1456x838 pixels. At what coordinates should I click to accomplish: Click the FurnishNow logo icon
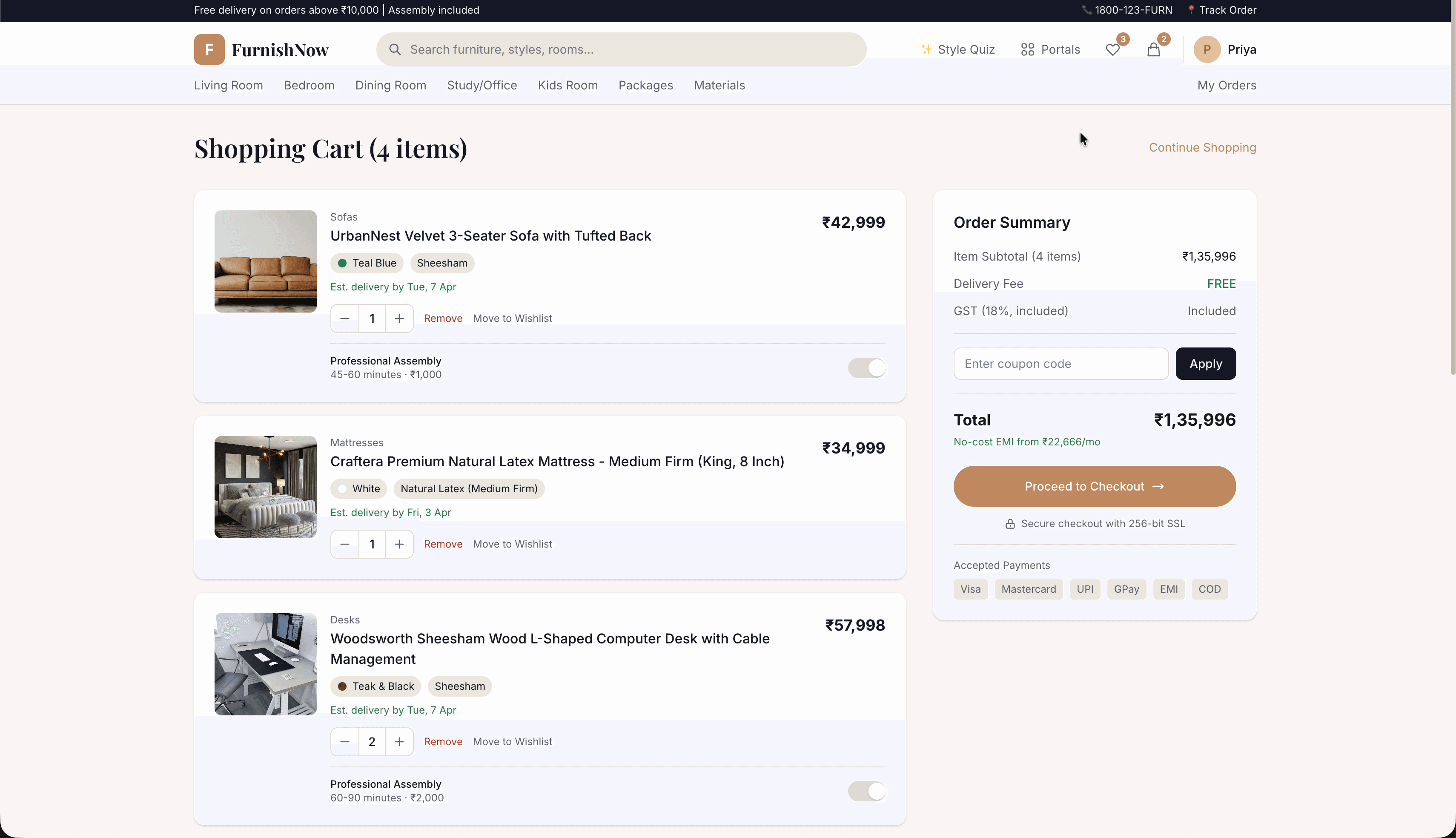209,49
